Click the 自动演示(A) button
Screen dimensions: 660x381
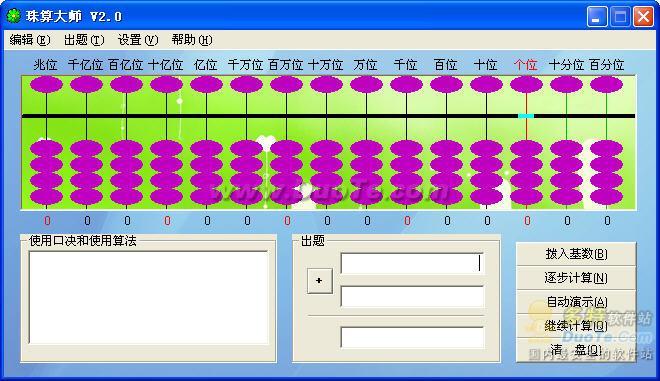(x=576, y=302)
